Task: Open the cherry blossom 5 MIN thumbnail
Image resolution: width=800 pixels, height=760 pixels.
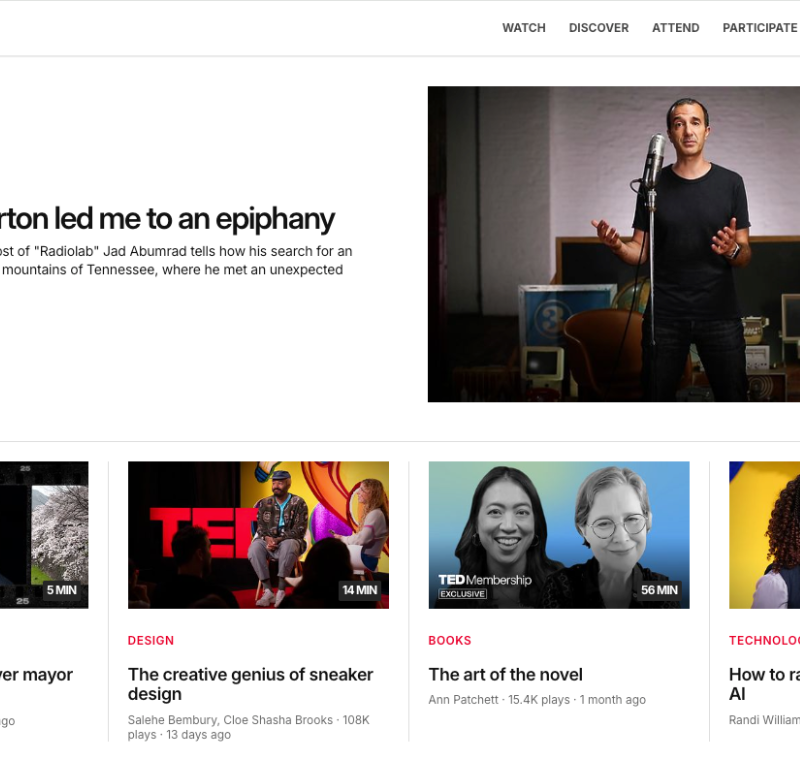Action: pos(44,535)
